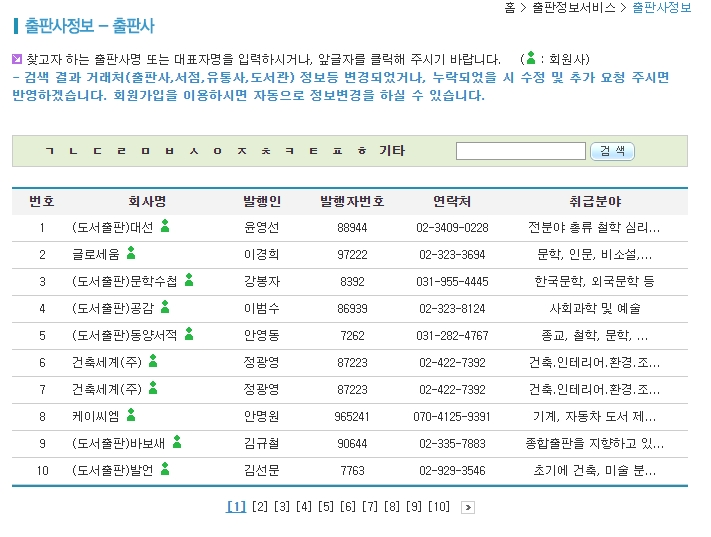
Task: Open publisher 케이씨엠
Action: [x=96, y=416]
